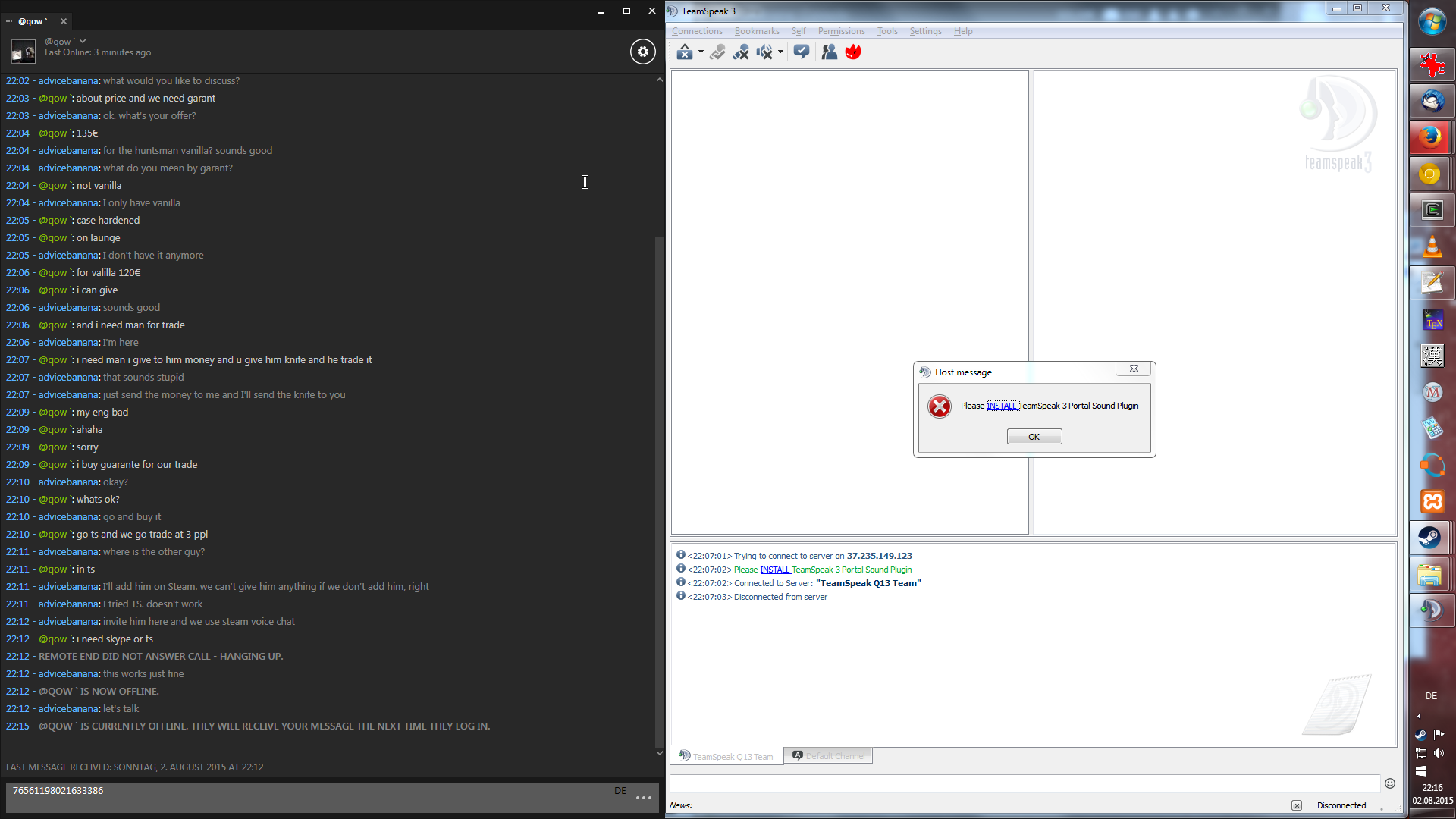This screenshot has width=1456, height=819.
Task: Open the Permissions menu
Action: [x=841, y=31]
